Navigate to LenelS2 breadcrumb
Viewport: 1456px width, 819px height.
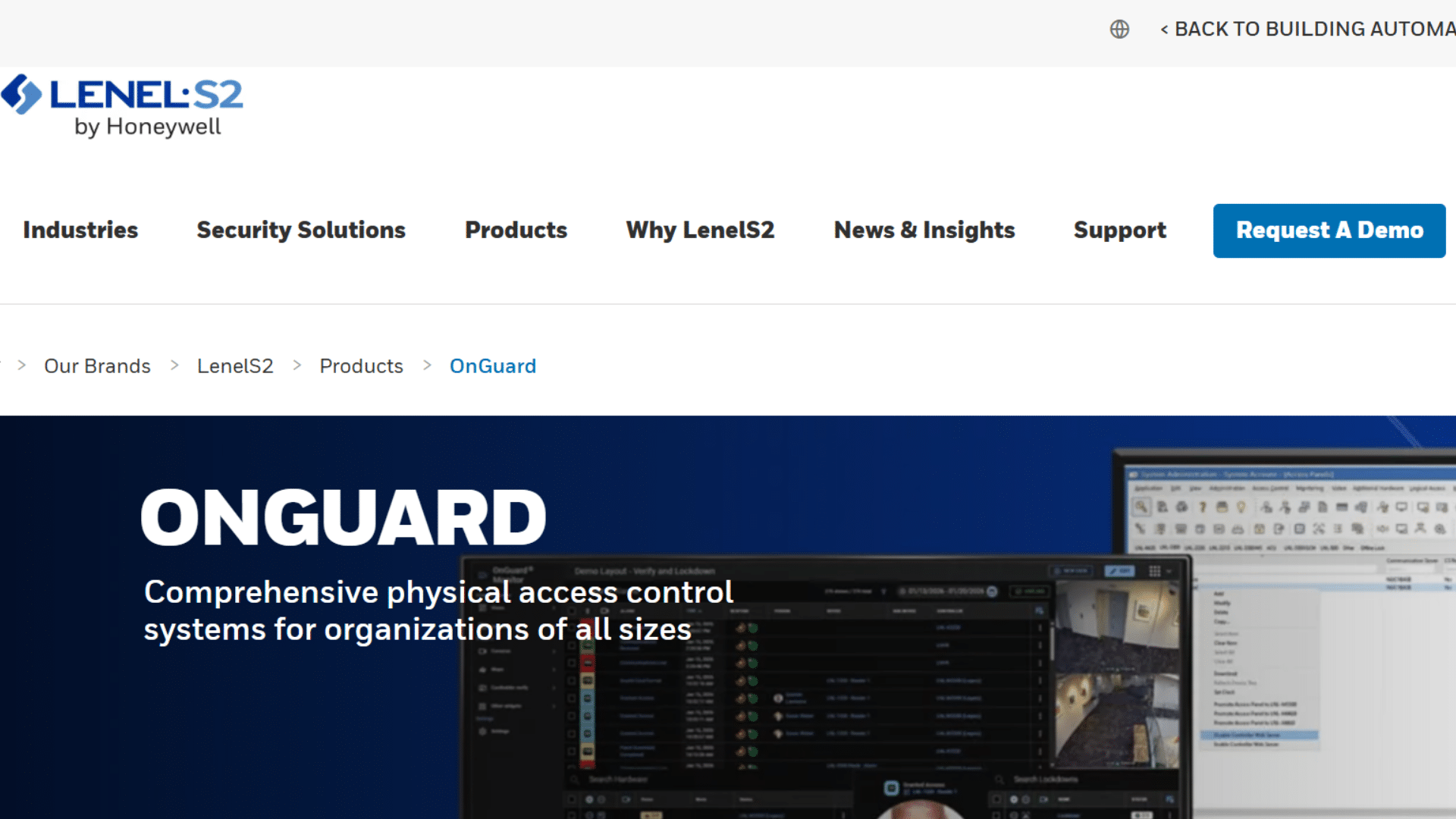point(235,366)
